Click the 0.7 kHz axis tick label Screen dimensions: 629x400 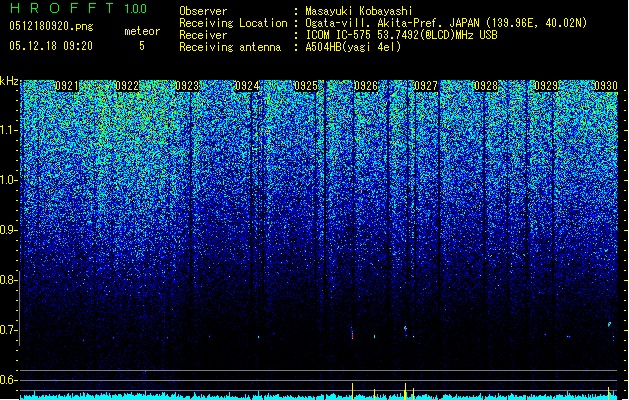click(x=9, y=330)
